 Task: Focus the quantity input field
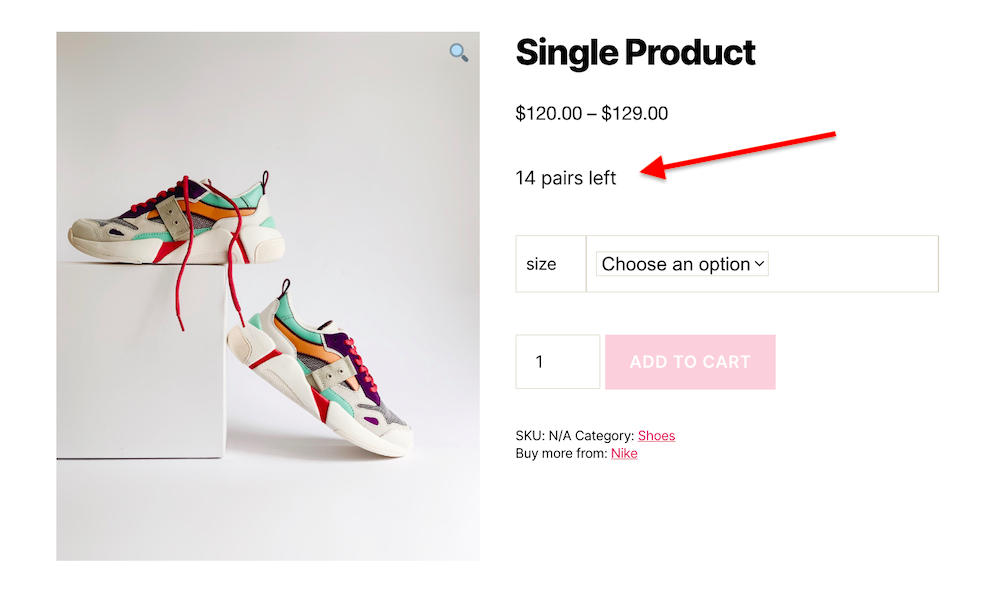point(557,362)
